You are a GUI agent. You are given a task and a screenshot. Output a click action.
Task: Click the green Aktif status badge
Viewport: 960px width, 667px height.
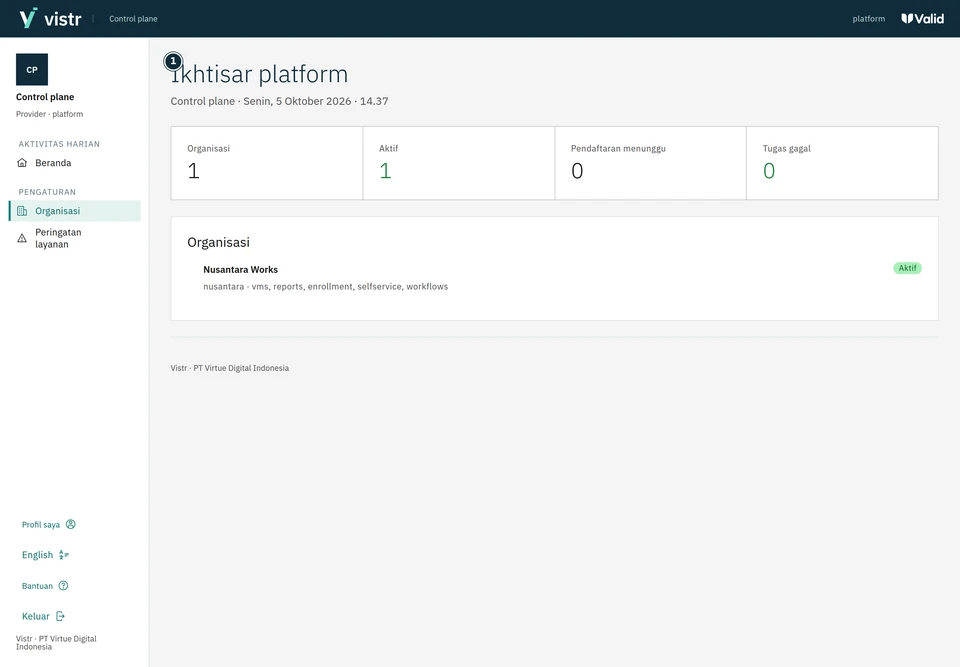(907, 268)
